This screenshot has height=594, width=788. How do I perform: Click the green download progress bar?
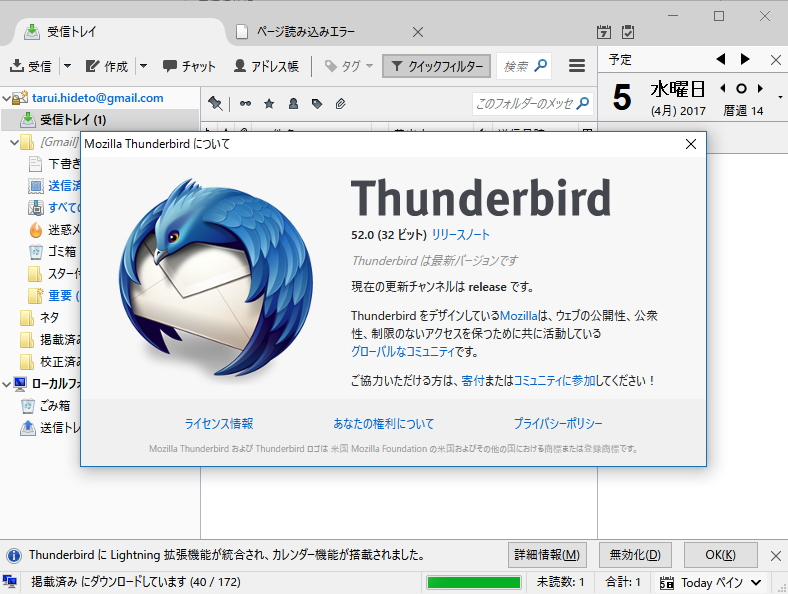473,582
